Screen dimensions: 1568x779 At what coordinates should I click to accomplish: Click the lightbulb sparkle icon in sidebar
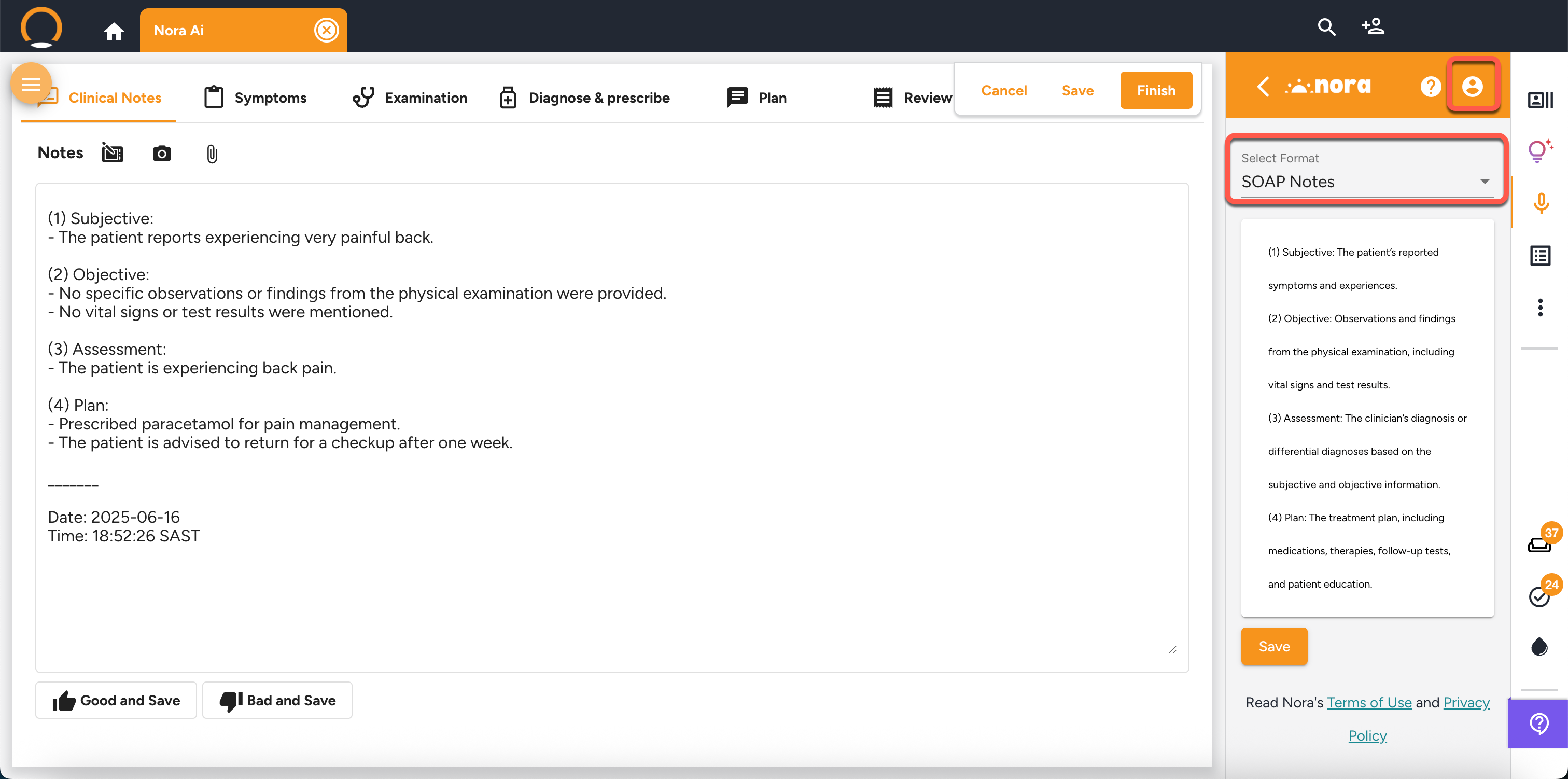click(1540, 150)
